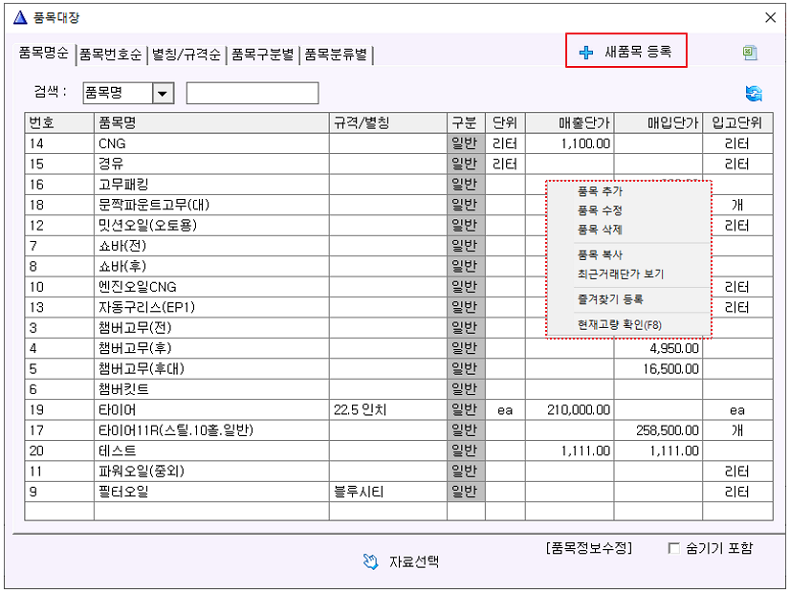
Task: Click the 매입단가 column header
Action: coord(659,123)
